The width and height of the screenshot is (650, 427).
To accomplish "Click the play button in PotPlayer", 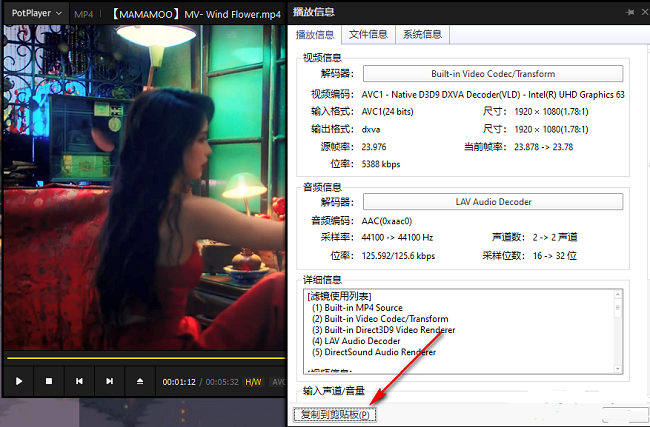I will tap(19, 381).
